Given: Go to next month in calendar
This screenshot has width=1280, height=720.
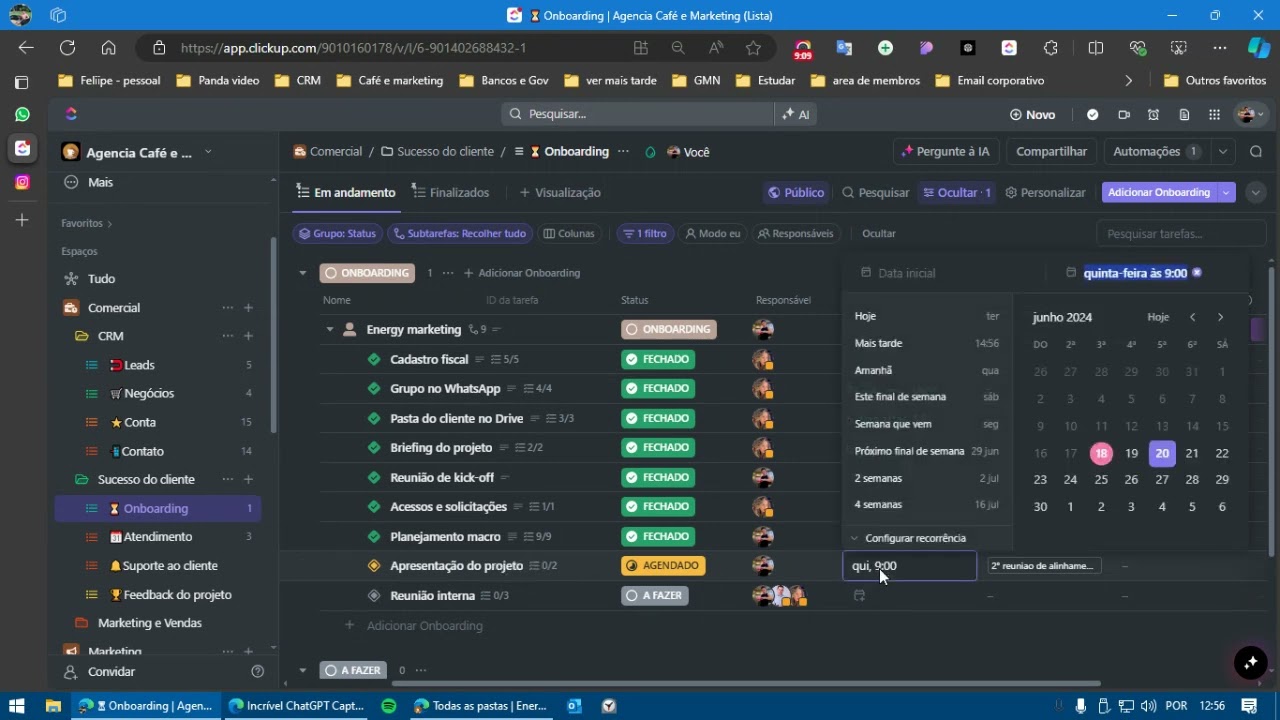Looking at the screenshot, I should pyautogui.click(x=1220, y=317).
